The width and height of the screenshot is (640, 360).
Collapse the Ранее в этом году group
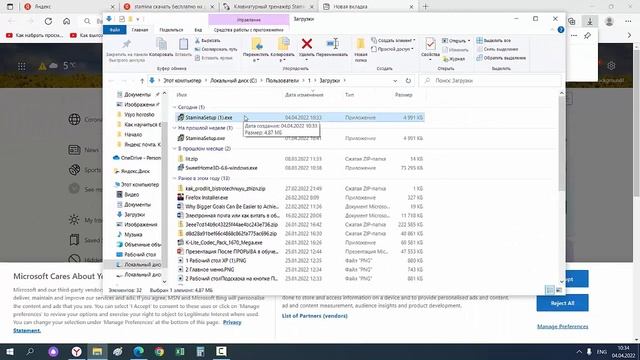[175, 178]
